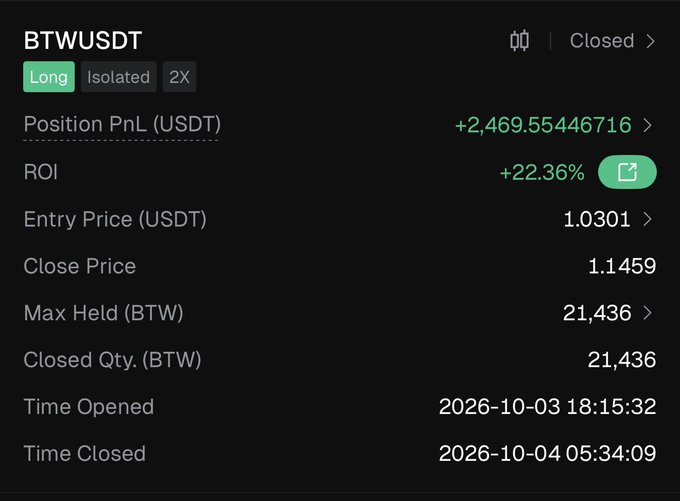Select the Isolated margin tag
680x501 pixels.
(x=118, y=77)
